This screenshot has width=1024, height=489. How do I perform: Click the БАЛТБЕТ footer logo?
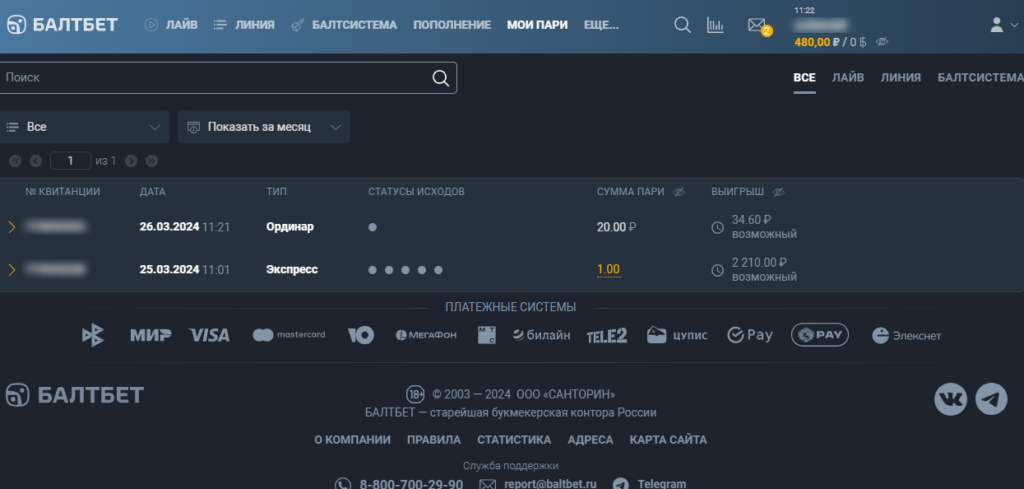pos(75,395)
